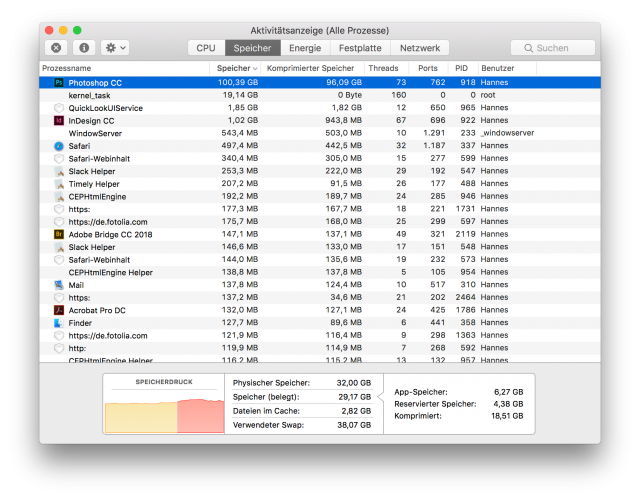Select the Safari-Webinhalt row with 340,4 MB
Screen dimensions: 640x500
[x=320, y=158]
